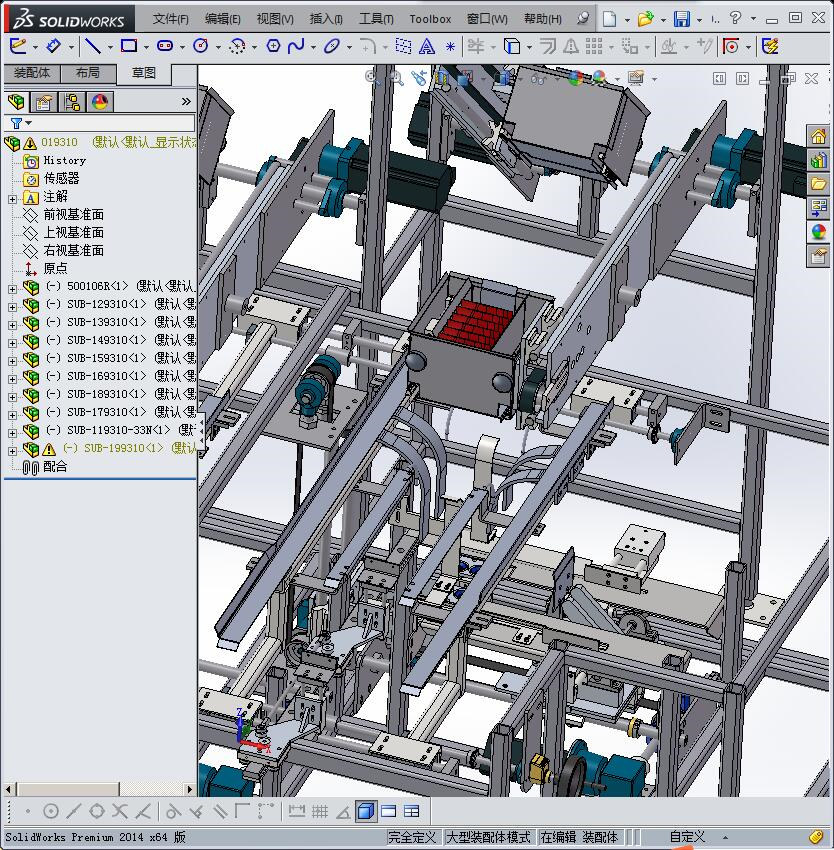Open the Toolbox menu
834x850 pixels.
[430, 20]
